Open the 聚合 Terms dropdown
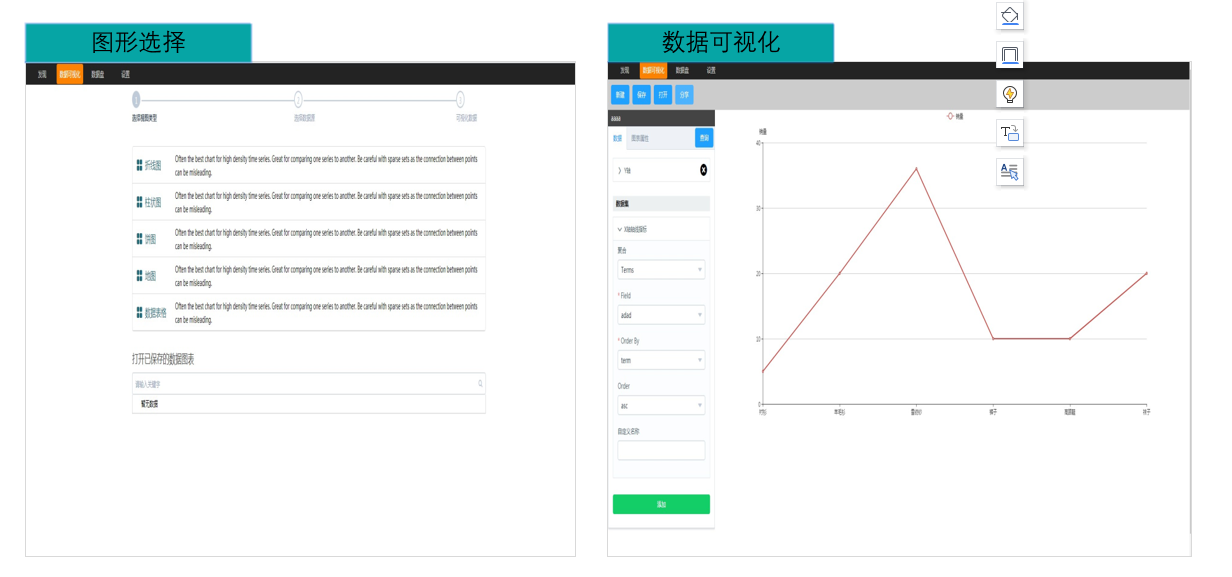This screenshot has height=577, width=1232. pos(661,270)
